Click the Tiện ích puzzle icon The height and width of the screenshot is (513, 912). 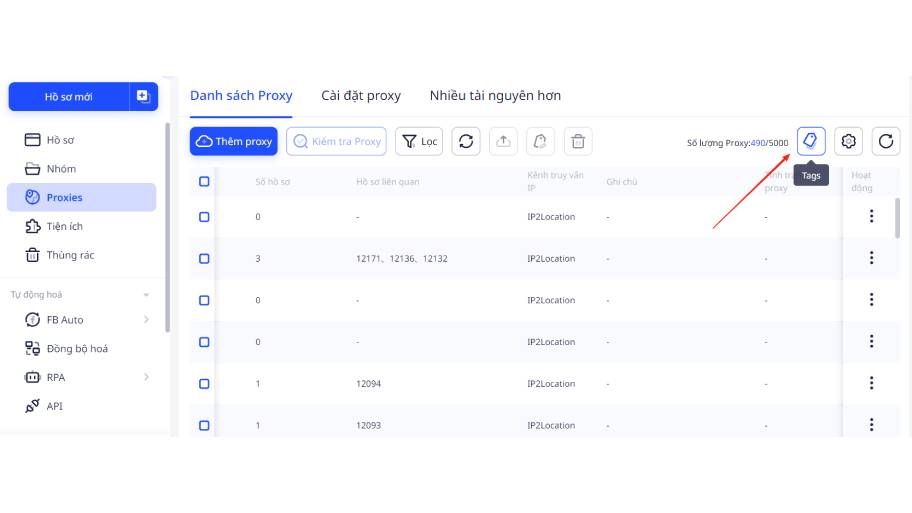[33, 226]
